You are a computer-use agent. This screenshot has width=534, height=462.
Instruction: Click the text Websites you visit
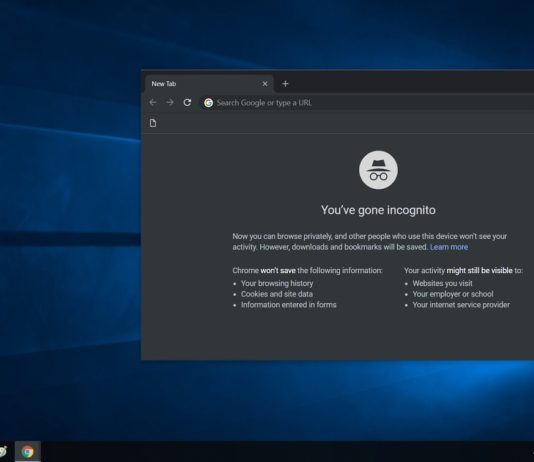pos(442,283)
